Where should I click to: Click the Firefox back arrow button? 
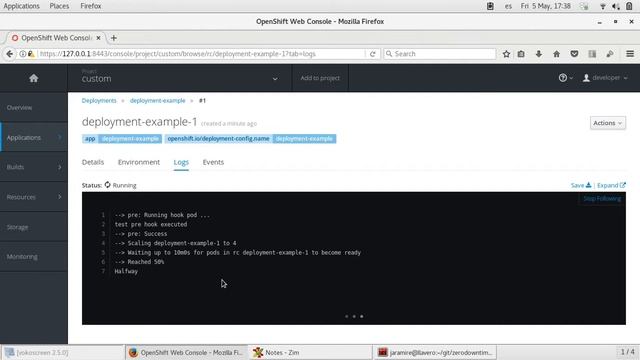tap(10, 54)
